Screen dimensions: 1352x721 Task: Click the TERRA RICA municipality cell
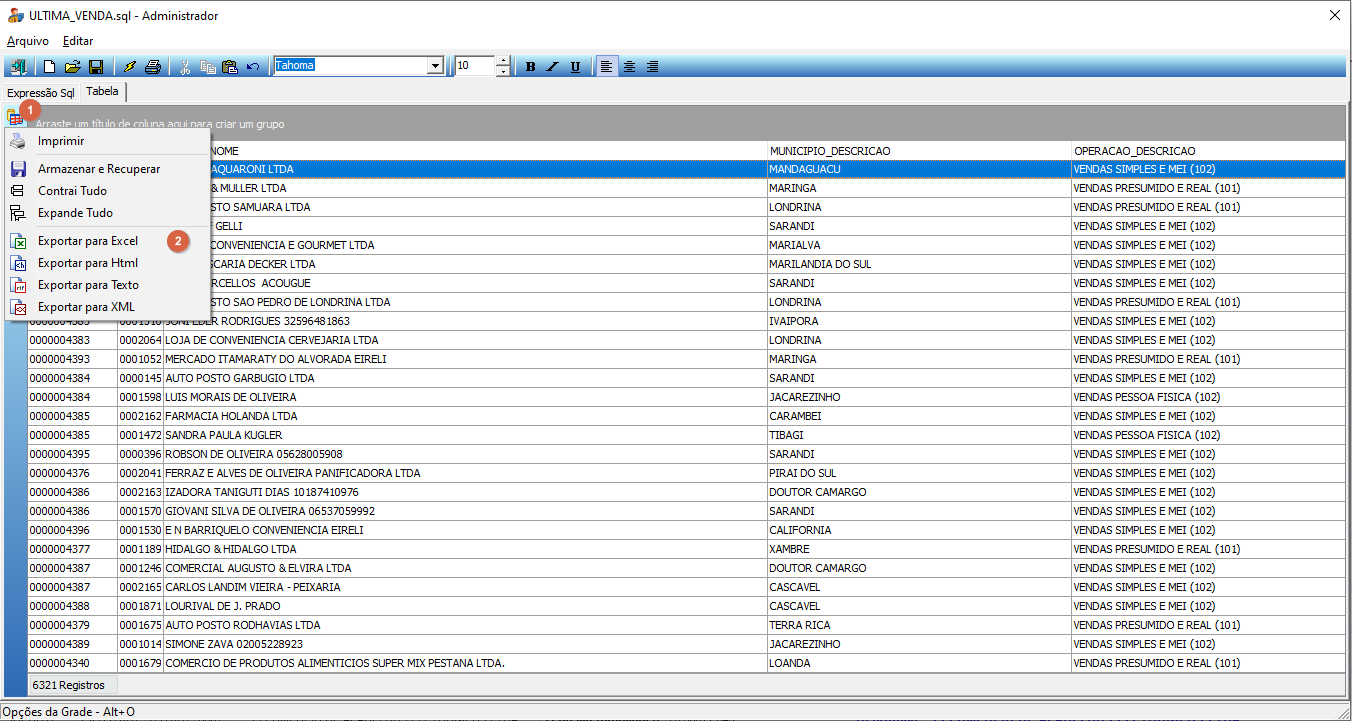click(918, 626)
